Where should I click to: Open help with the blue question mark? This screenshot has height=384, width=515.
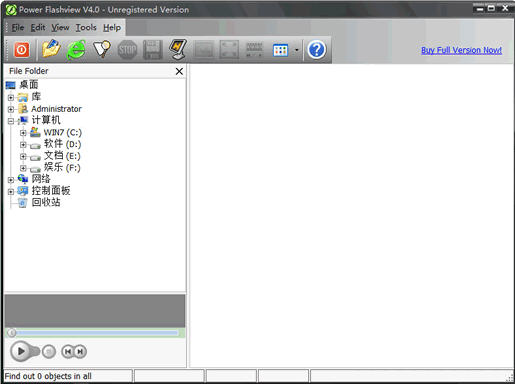pyautogui.click(x=316, y=50)
